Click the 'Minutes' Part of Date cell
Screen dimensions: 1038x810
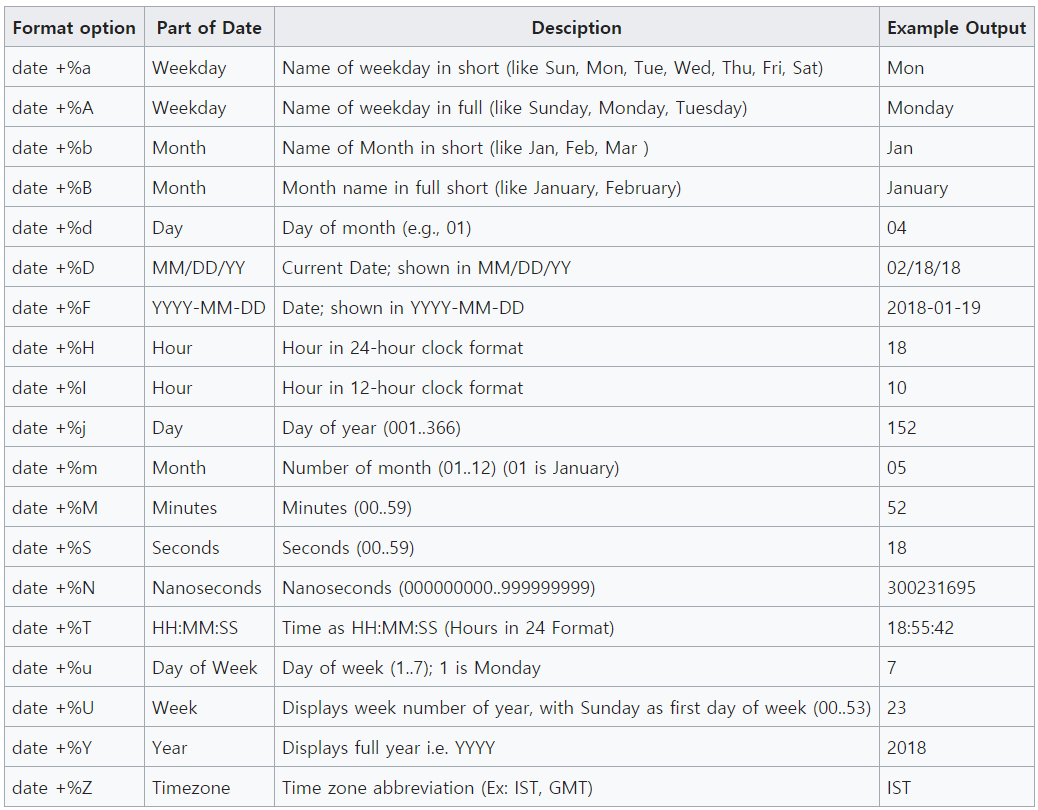(209, 508)
